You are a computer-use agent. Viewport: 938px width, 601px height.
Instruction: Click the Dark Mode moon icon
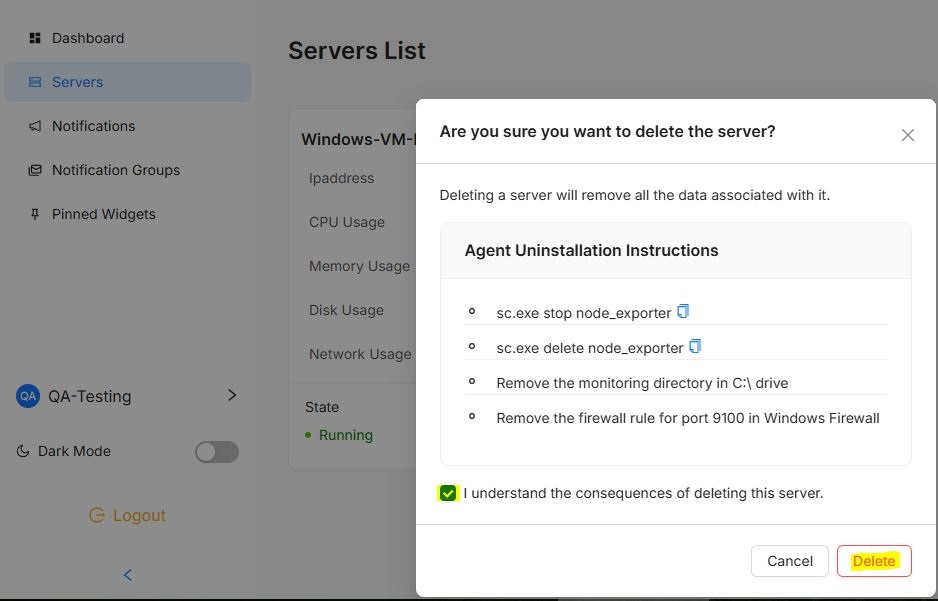[x=23, y=451]
